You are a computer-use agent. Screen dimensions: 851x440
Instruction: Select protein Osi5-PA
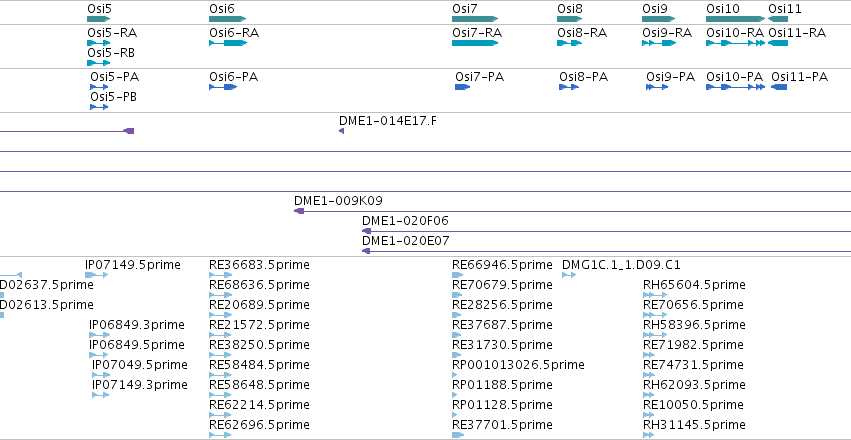pyautogui.click(x=99, y=87)
